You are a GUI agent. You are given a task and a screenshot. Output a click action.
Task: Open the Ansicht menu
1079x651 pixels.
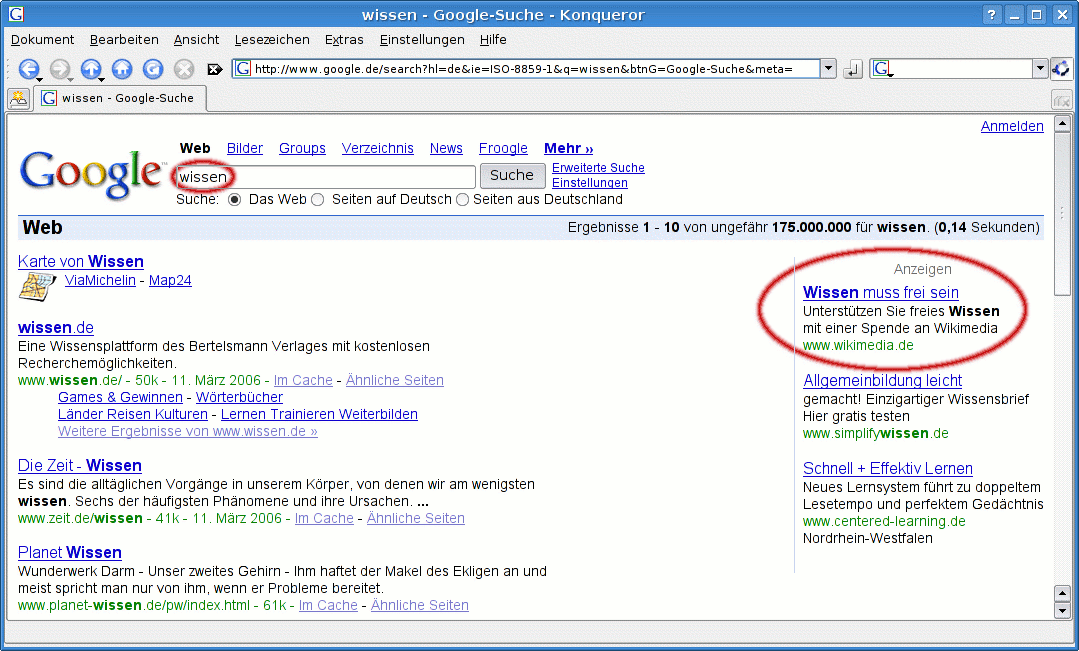tap(196, 40)
